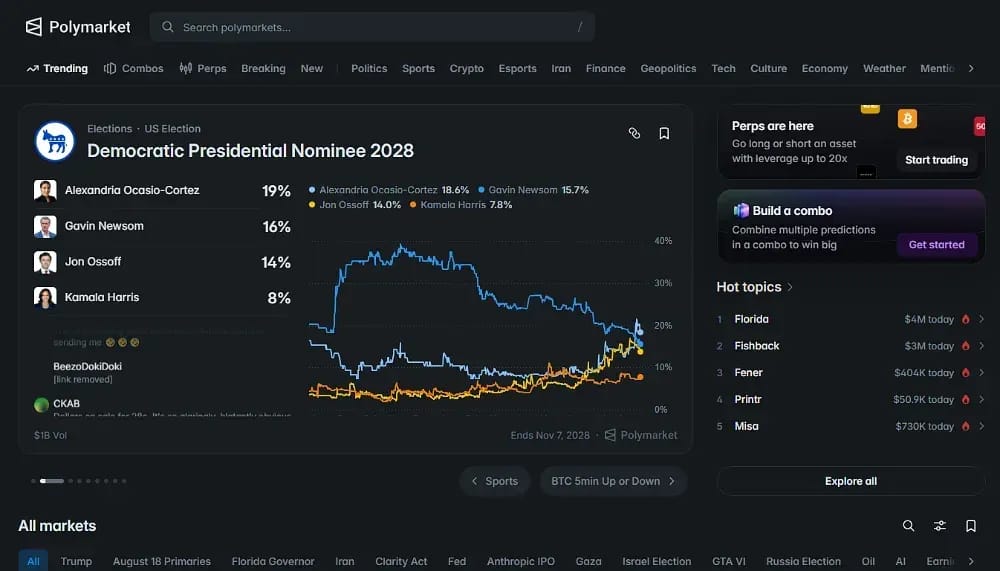Image resolution: width=1000 pixels, height=571 pixels.
Task: Open the Polymarket logo home link
Action: point(78,27)
